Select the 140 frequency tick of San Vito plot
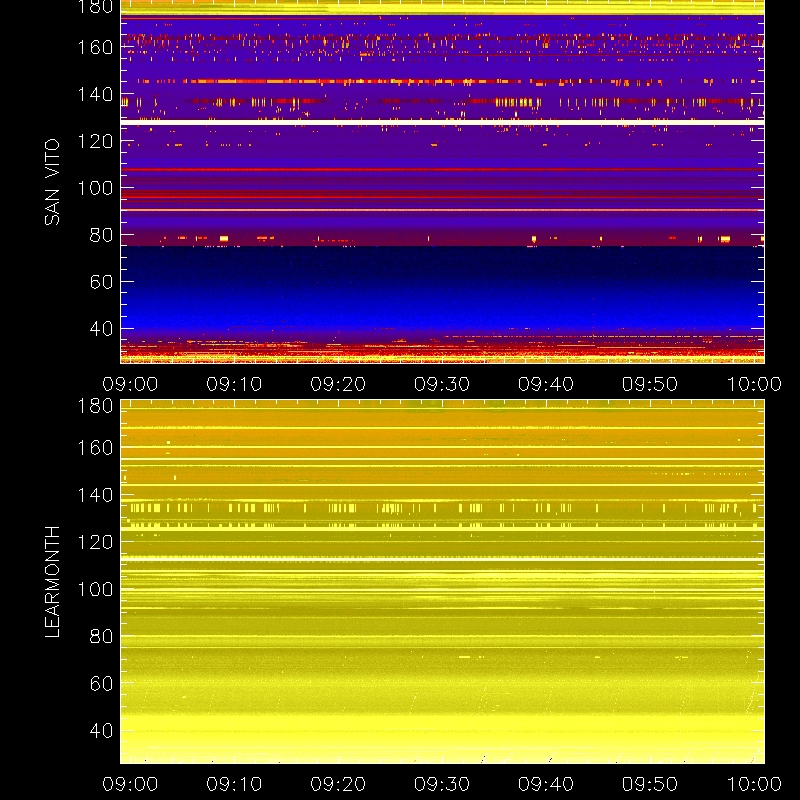This screenshot has width=800, height=800. [x=95, y=94]
